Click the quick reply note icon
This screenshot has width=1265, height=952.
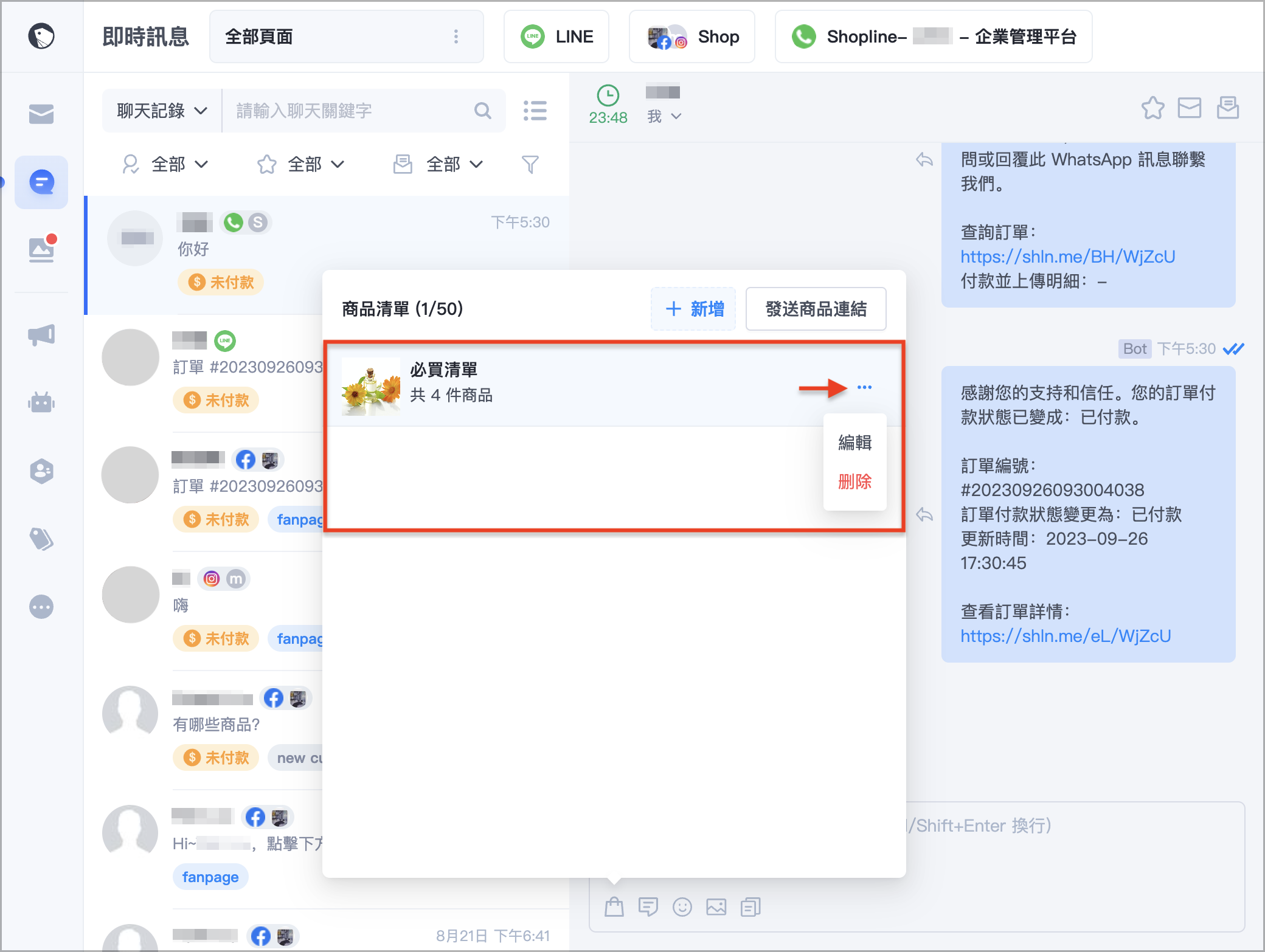pos(648,907)
